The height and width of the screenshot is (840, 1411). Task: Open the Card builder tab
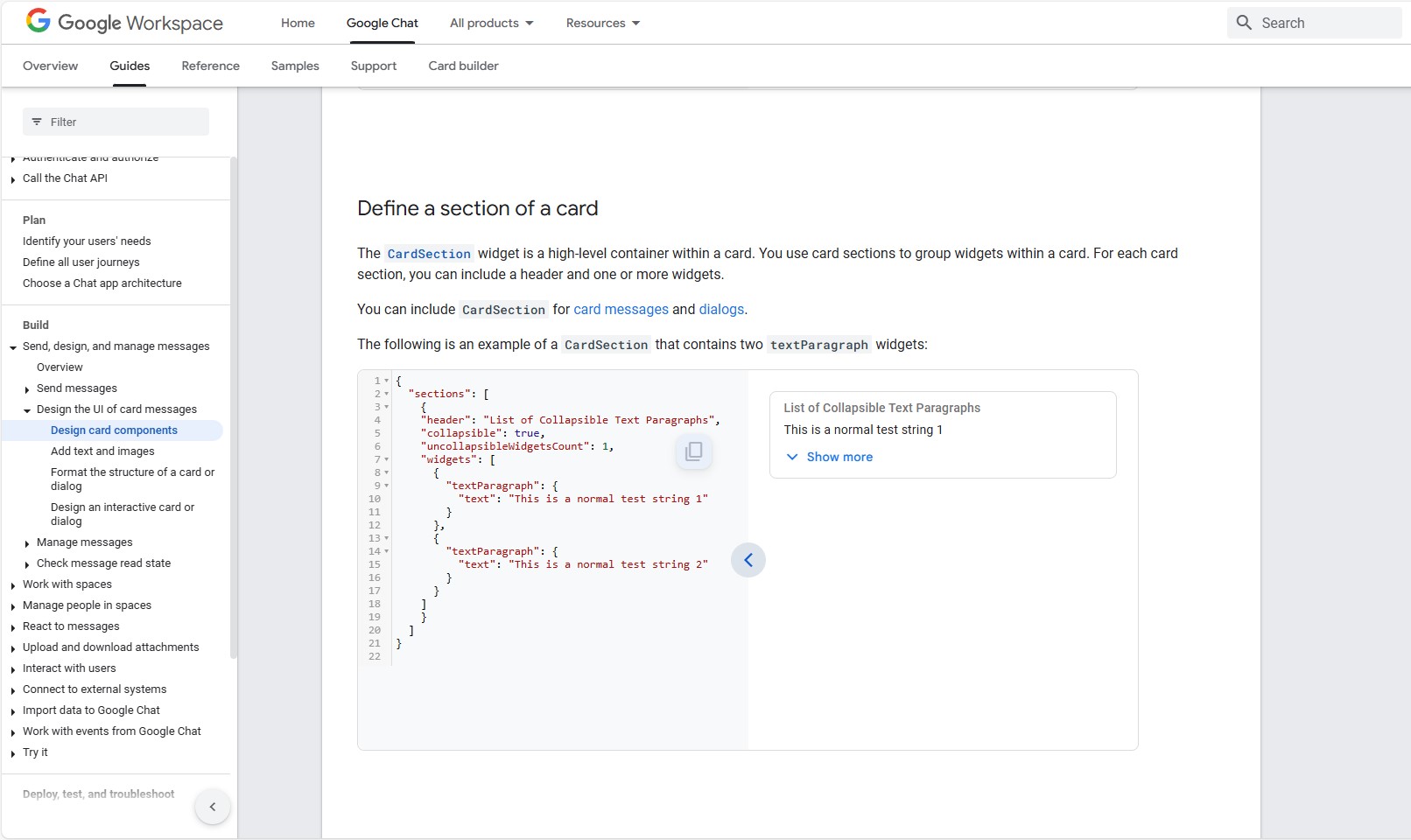463,66
